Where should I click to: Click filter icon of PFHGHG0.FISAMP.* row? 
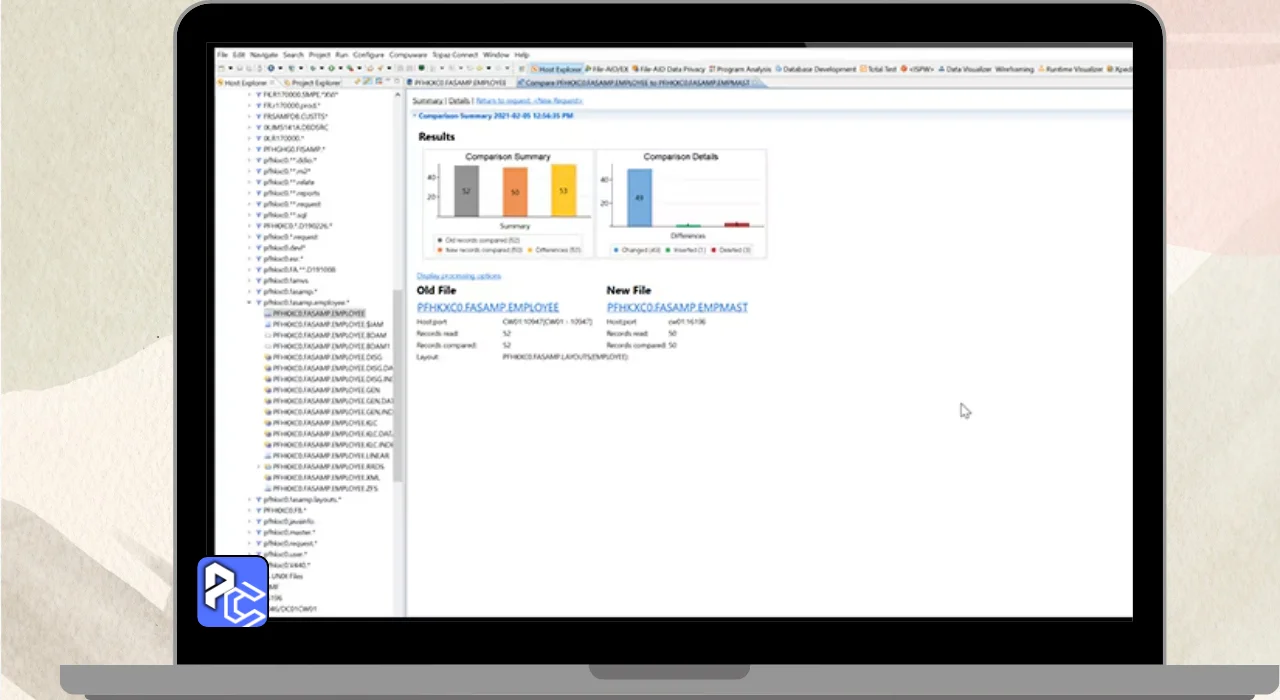pos(259,149)
